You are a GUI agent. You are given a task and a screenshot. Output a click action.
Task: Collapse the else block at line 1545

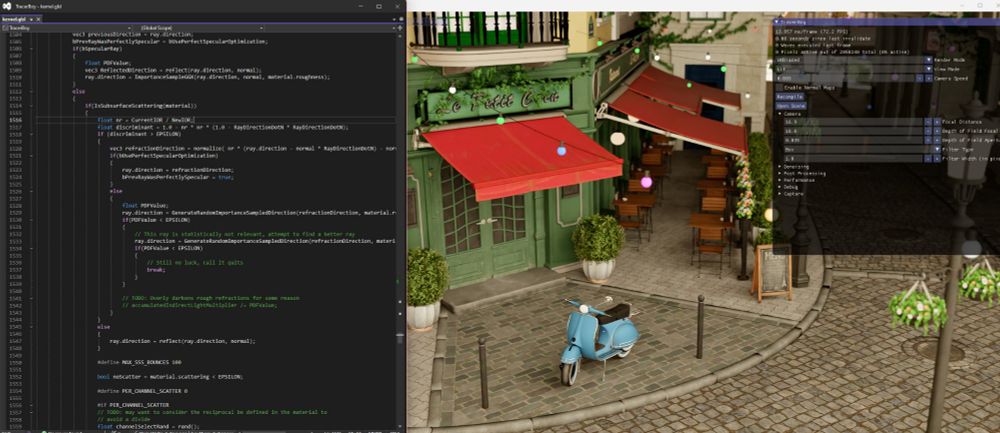point(31,327)
